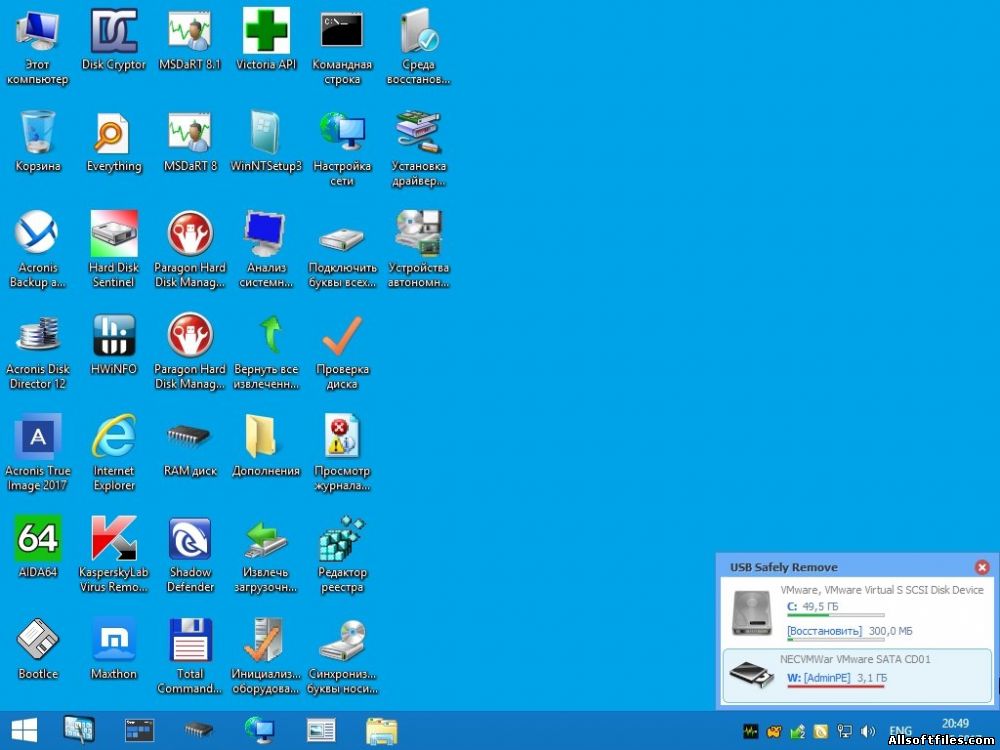Viewport: 1000px width, 750px height.
Task: Launch Total Commander icon
Action: [189, 655]
